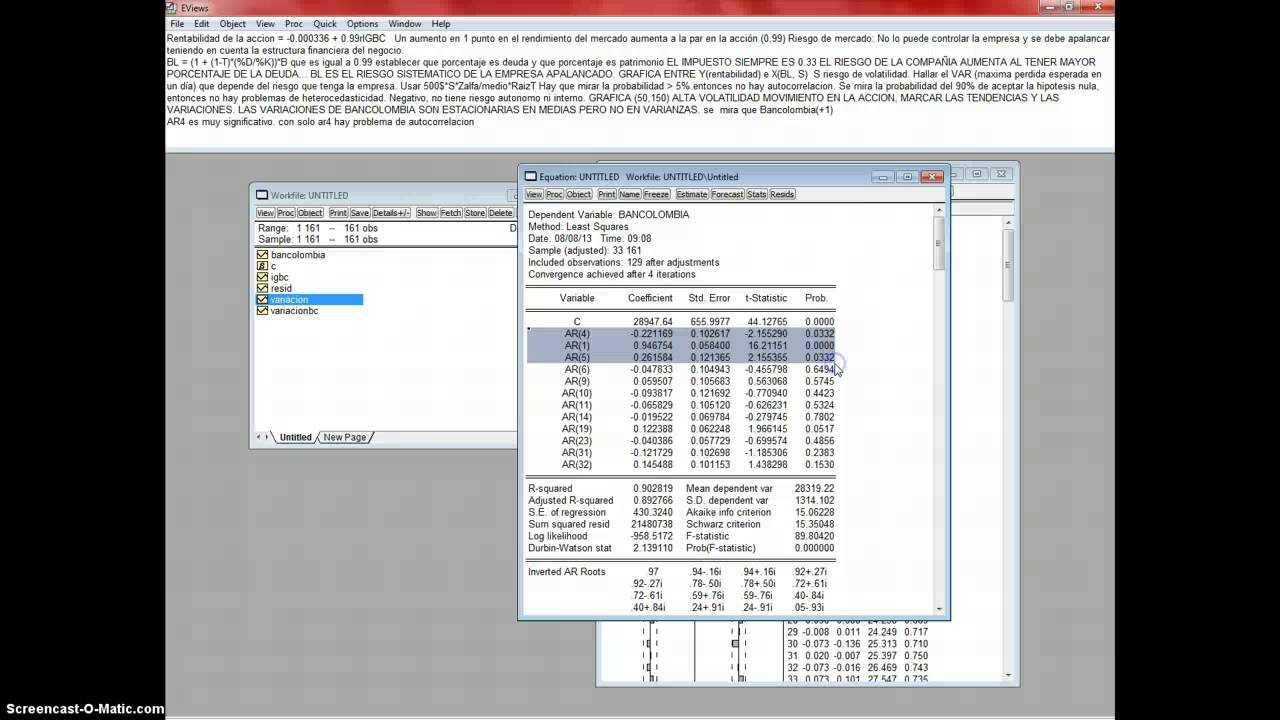Click the Workfile window title icon

[262, 195]
